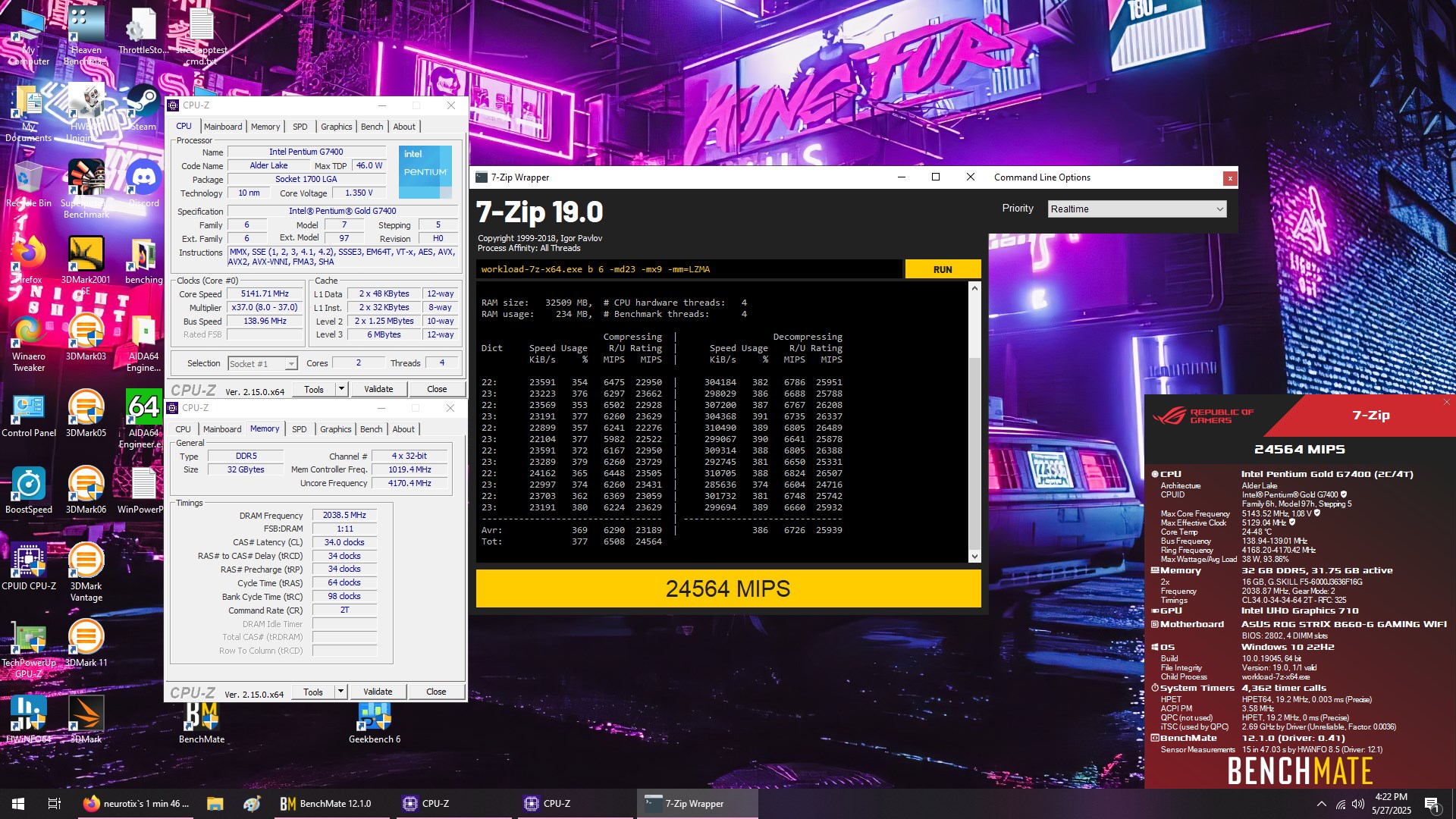Open Firefox desktop shortcut

[x=29, y=260]
